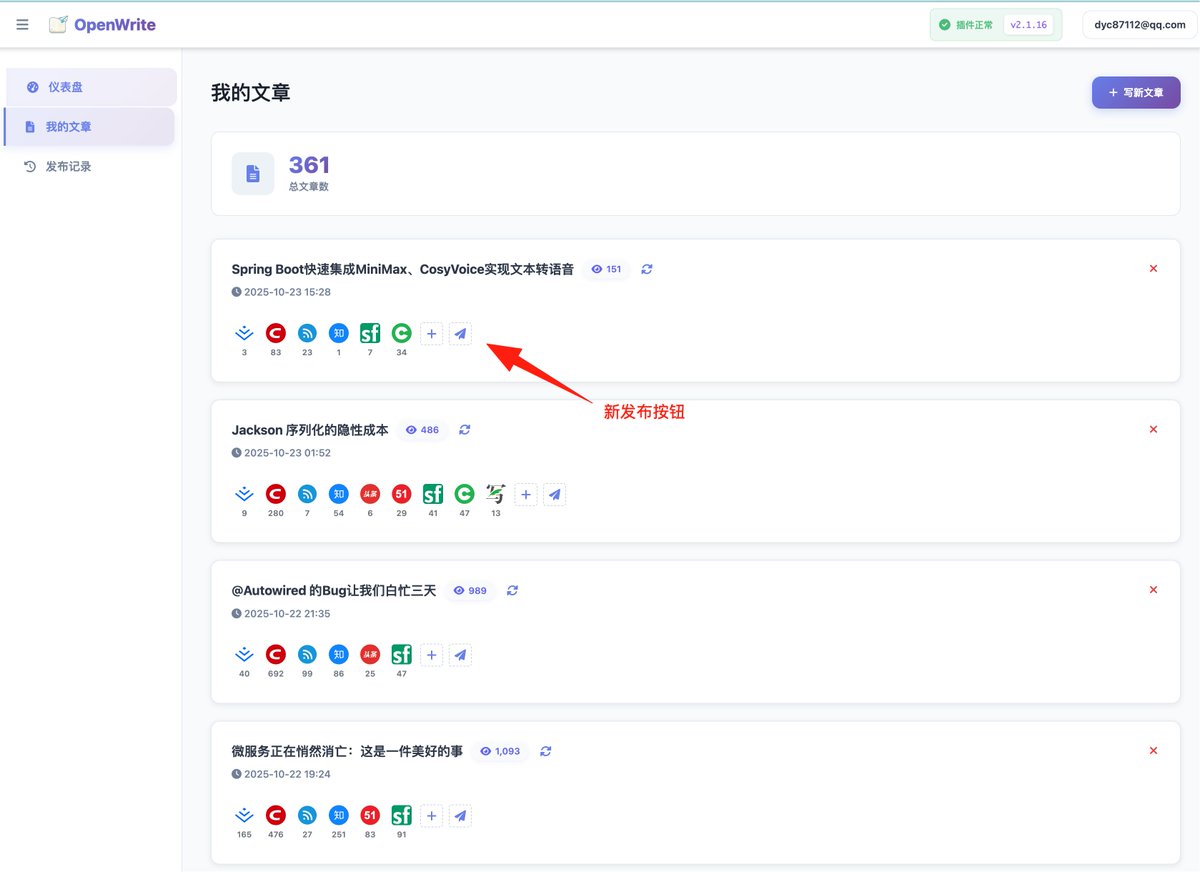Click the document icon in the 总文章数 card
1200x872 pixels.
(x=253, y=173)
